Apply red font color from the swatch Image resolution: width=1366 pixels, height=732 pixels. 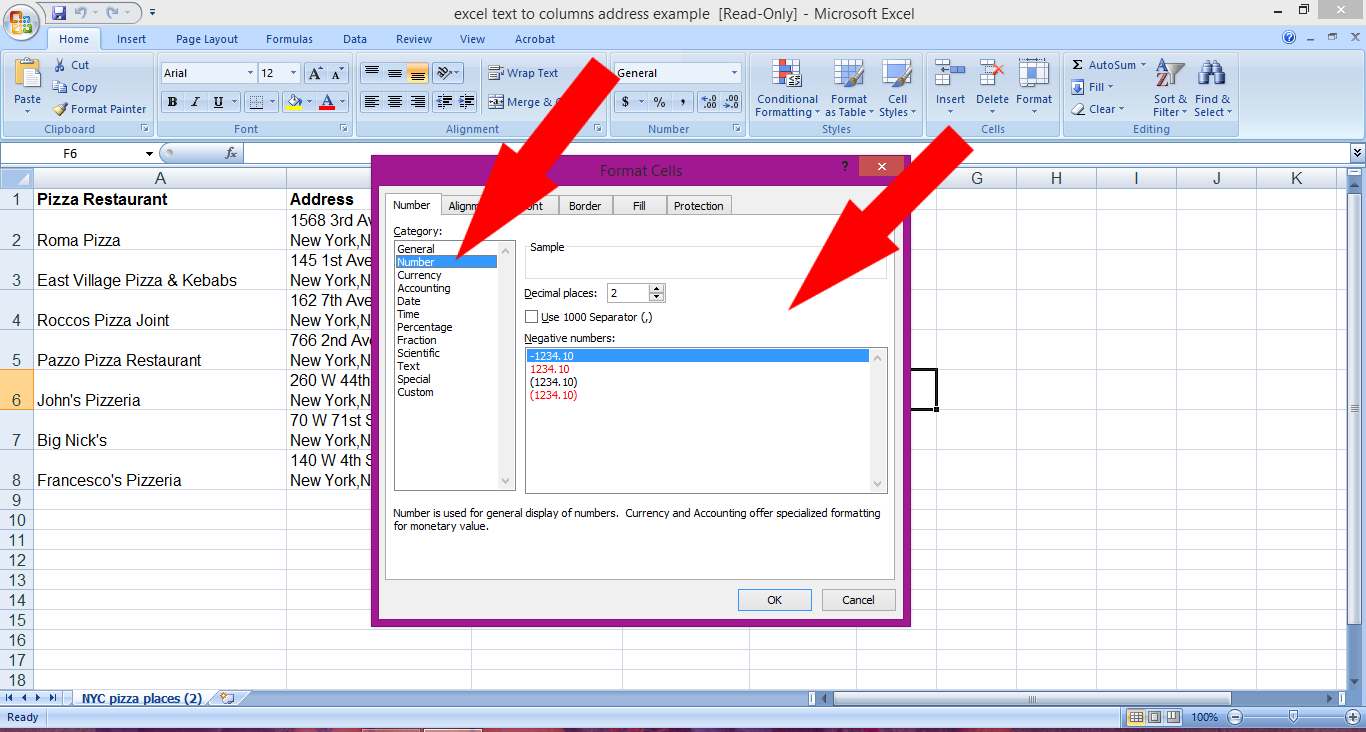pyautogui.click(x=327, y=102)
